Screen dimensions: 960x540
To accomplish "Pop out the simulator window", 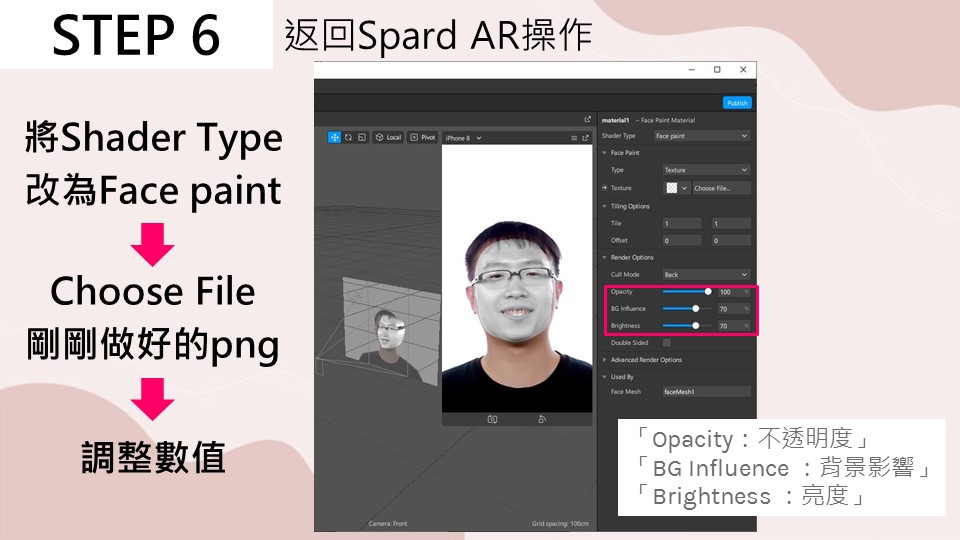I will (x=585, y=138).
